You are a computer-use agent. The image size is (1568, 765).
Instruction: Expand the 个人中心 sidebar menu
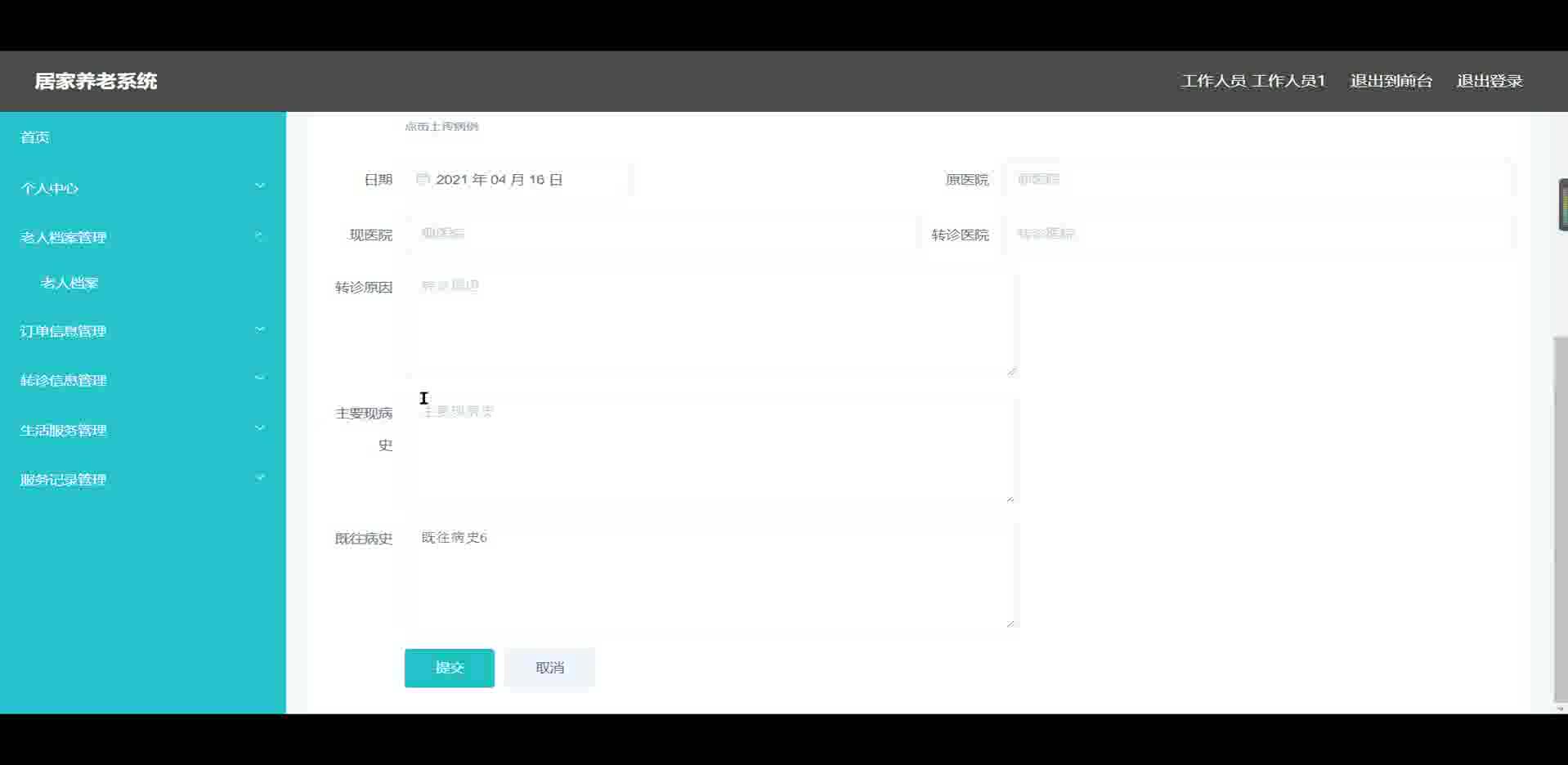coord(143,188)
